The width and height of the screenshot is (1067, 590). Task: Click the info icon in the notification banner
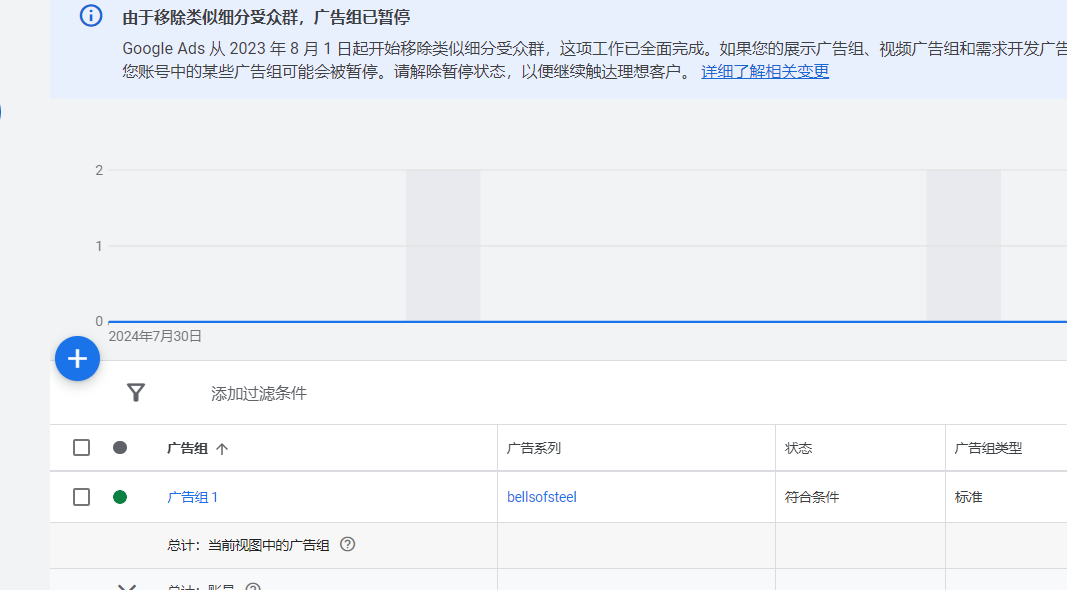coord(91,16)
